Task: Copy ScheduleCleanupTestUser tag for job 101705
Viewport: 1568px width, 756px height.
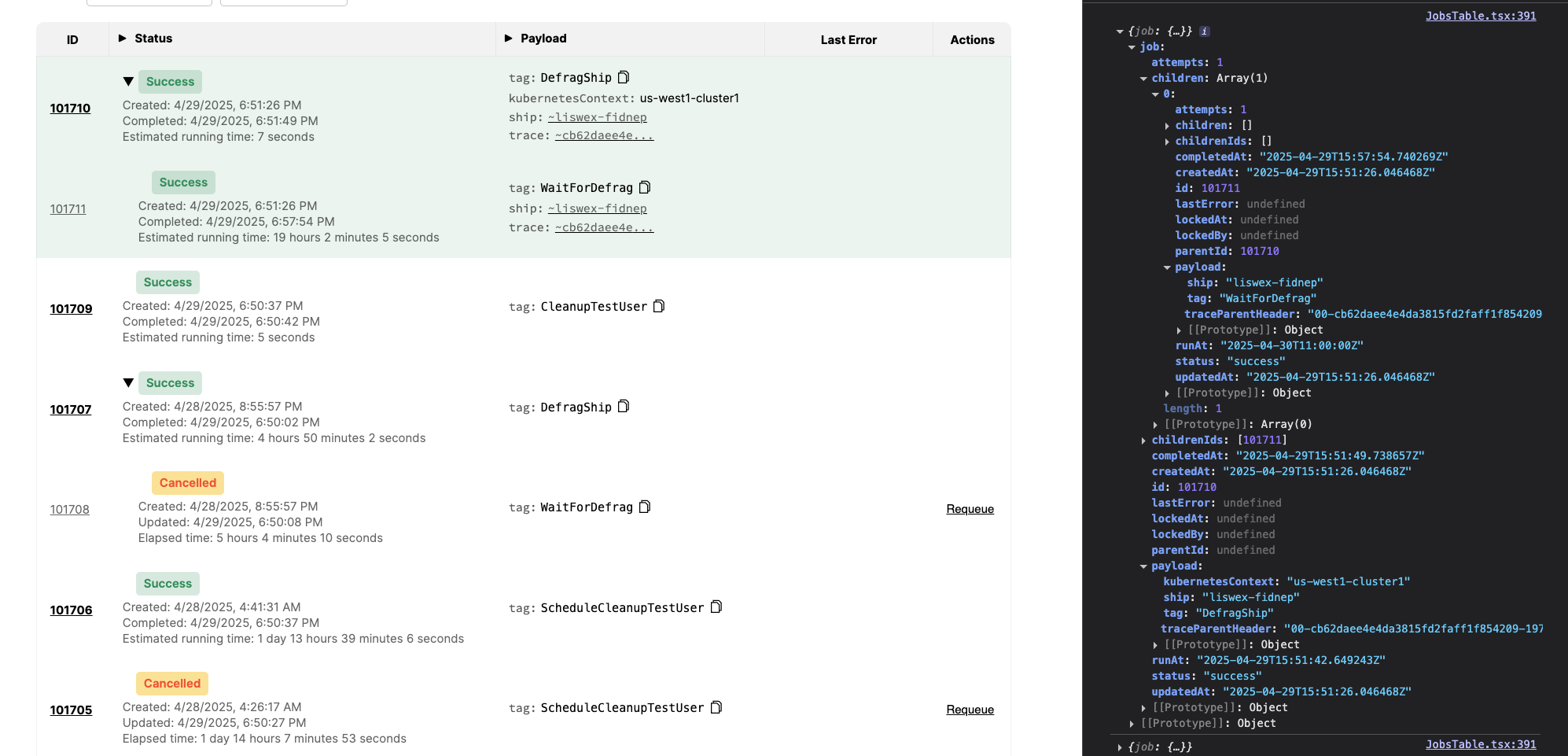Action: (x=716, y=707)
